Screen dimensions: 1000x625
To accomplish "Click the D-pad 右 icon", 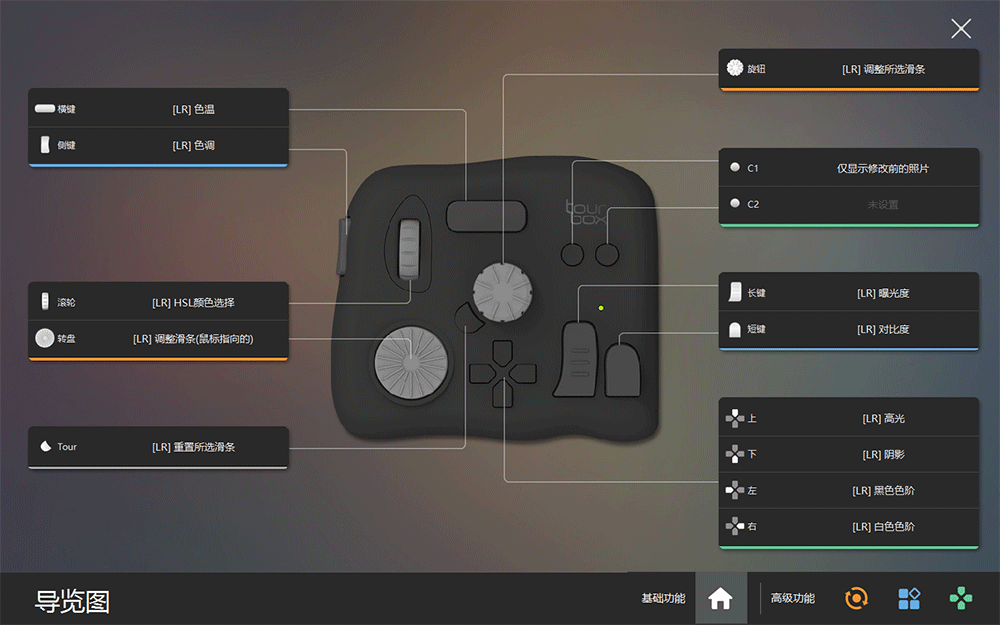I will coord(735,526).
